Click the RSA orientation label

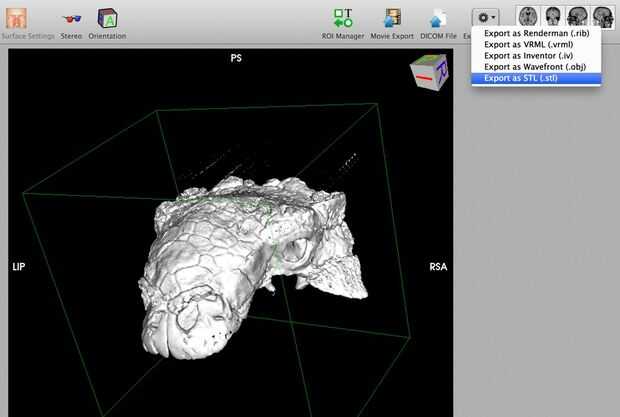point(438,267)
